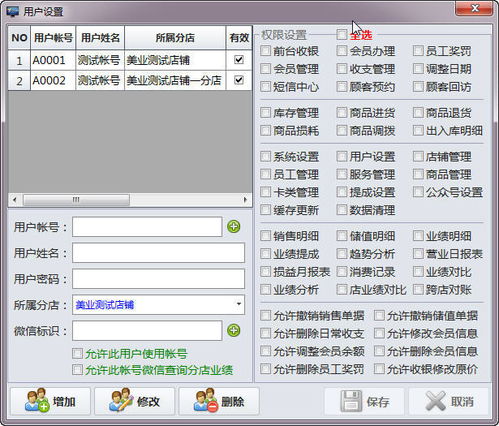The image size is (499, 426).
Task: Click the 用户帐号 column header
Action: point(53,38)
